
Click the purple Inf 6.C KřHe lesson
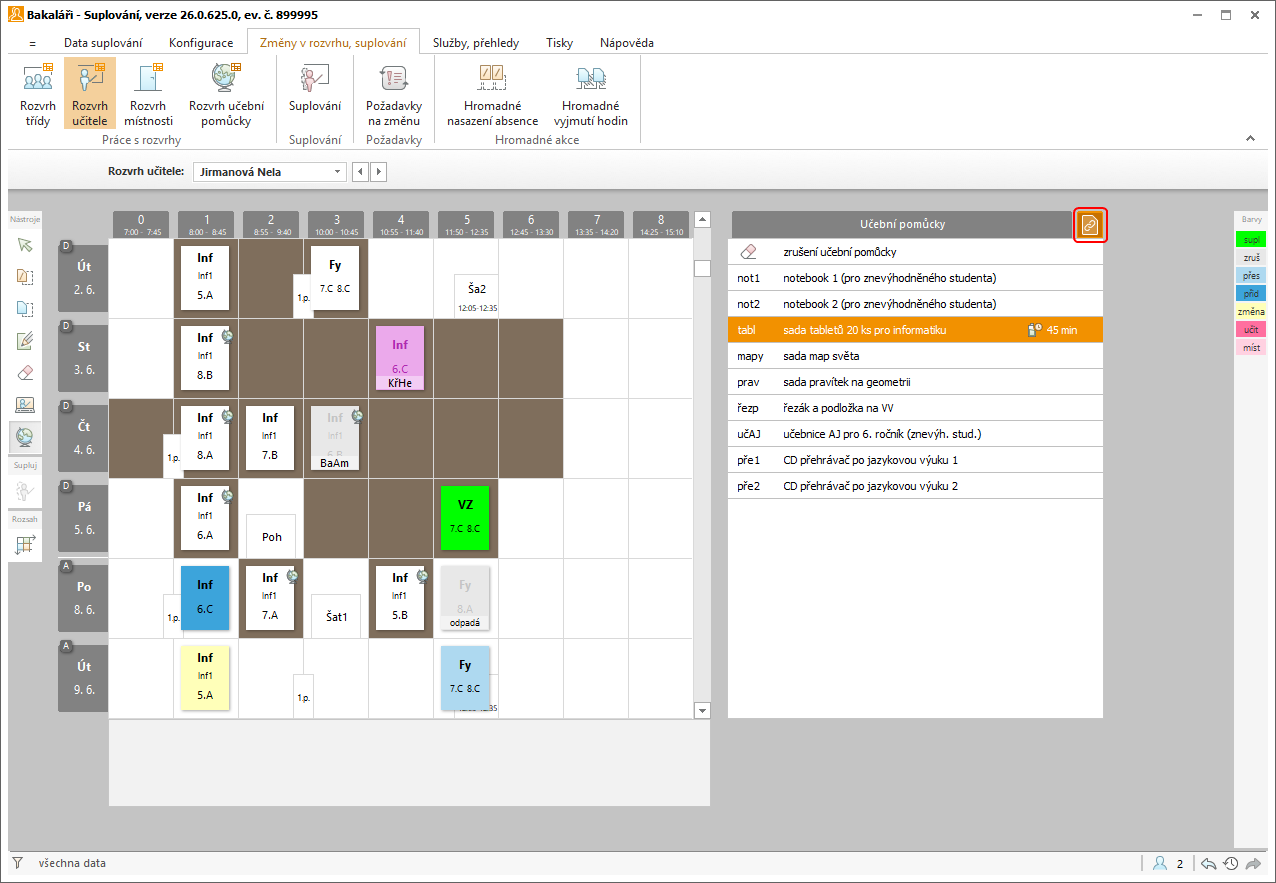400,357
